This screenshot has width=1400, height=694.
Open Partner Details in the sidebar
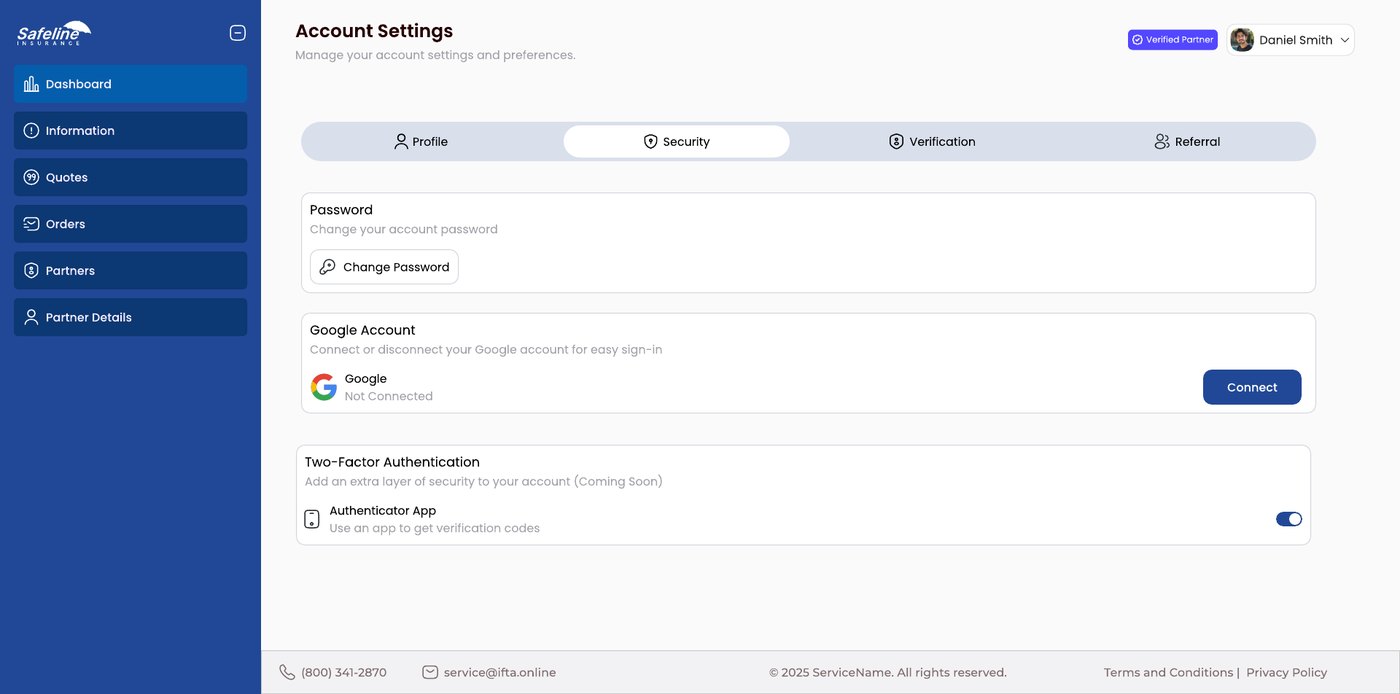[130, 317]
